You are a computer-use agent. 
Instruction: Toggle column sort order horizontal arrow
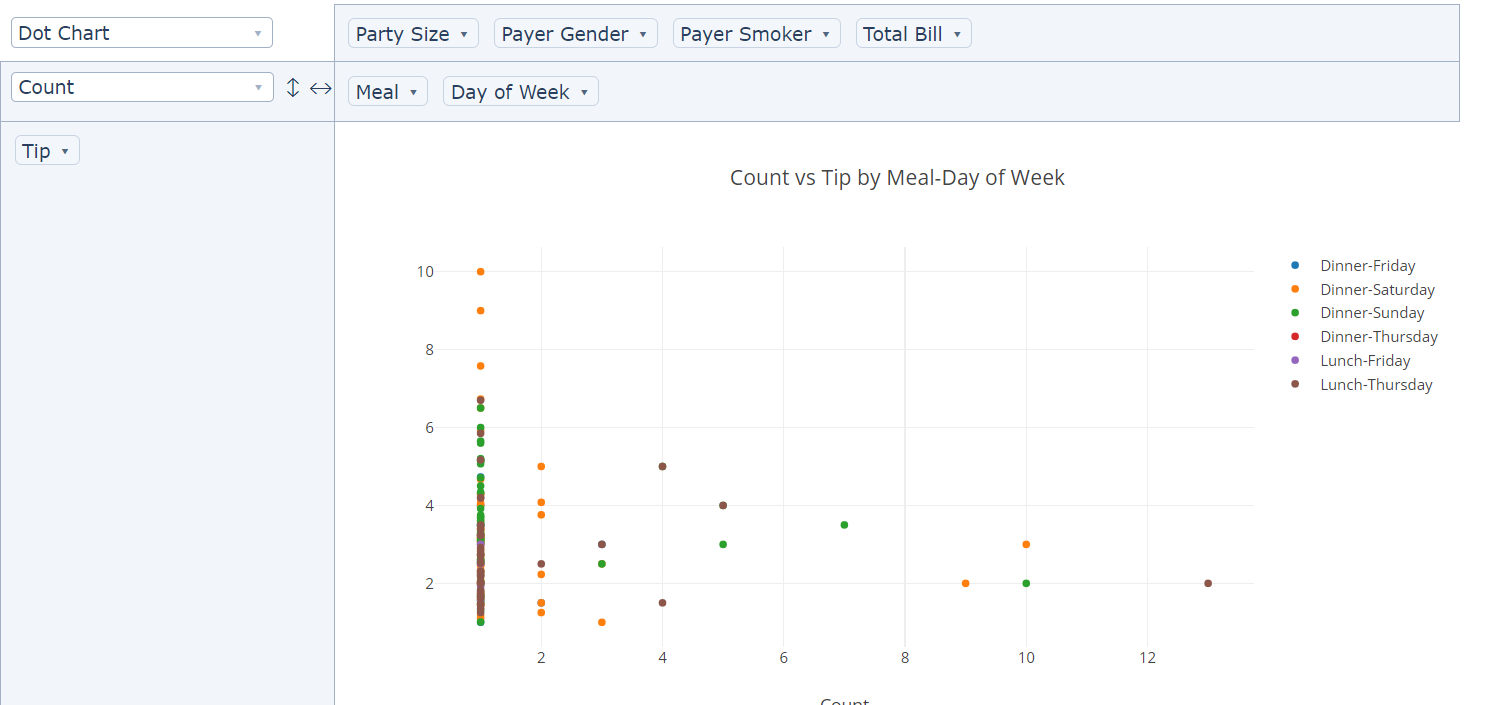click(x=320, y=88)
